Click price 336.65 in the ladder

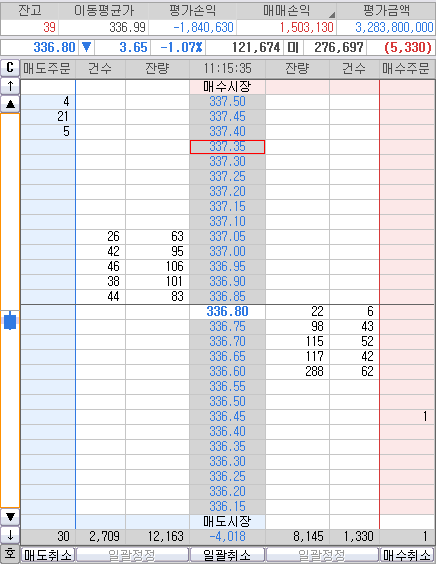point(227,356)
